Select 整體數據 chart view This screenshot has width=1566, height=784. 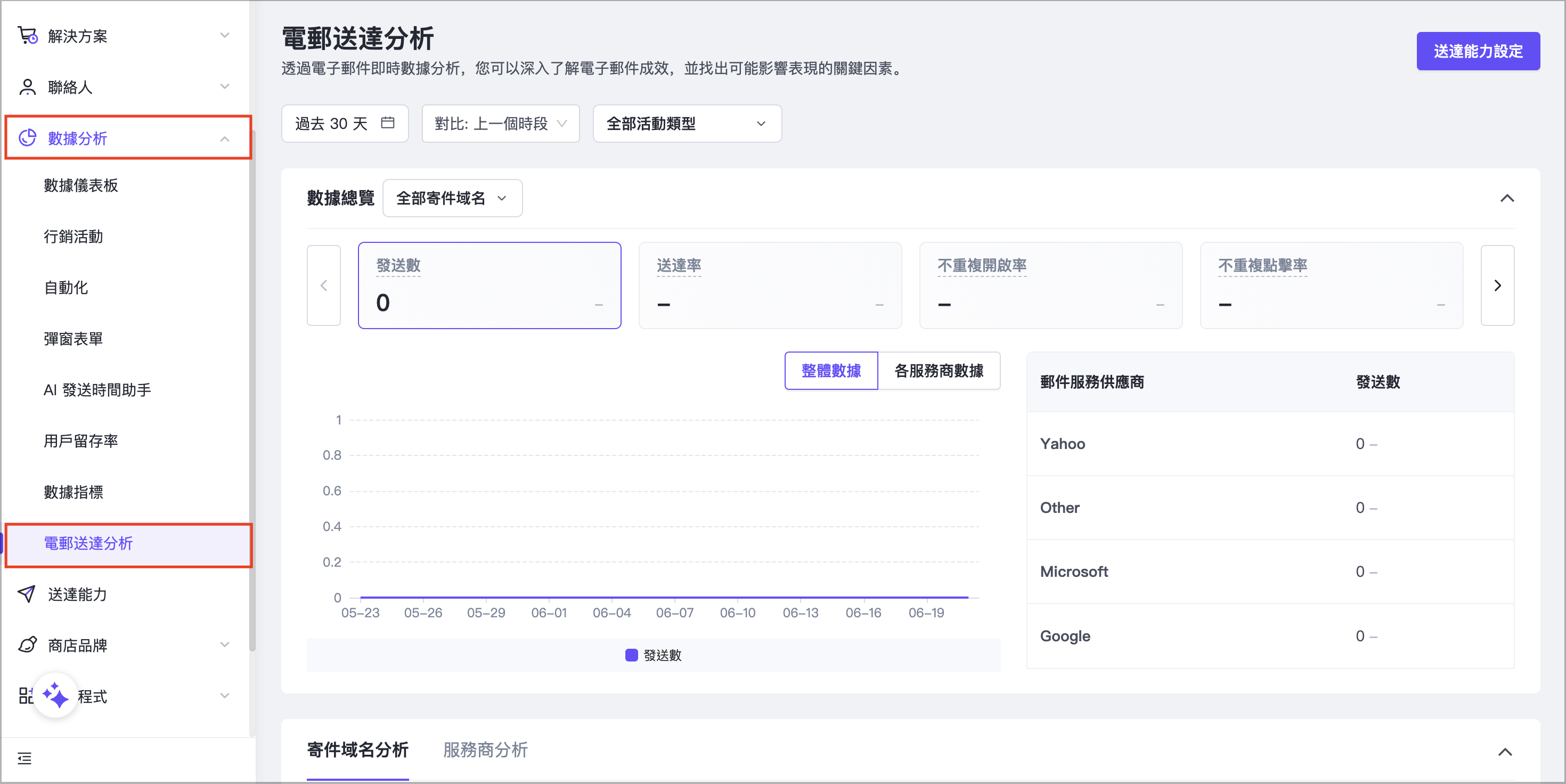[x=831, y=371]
